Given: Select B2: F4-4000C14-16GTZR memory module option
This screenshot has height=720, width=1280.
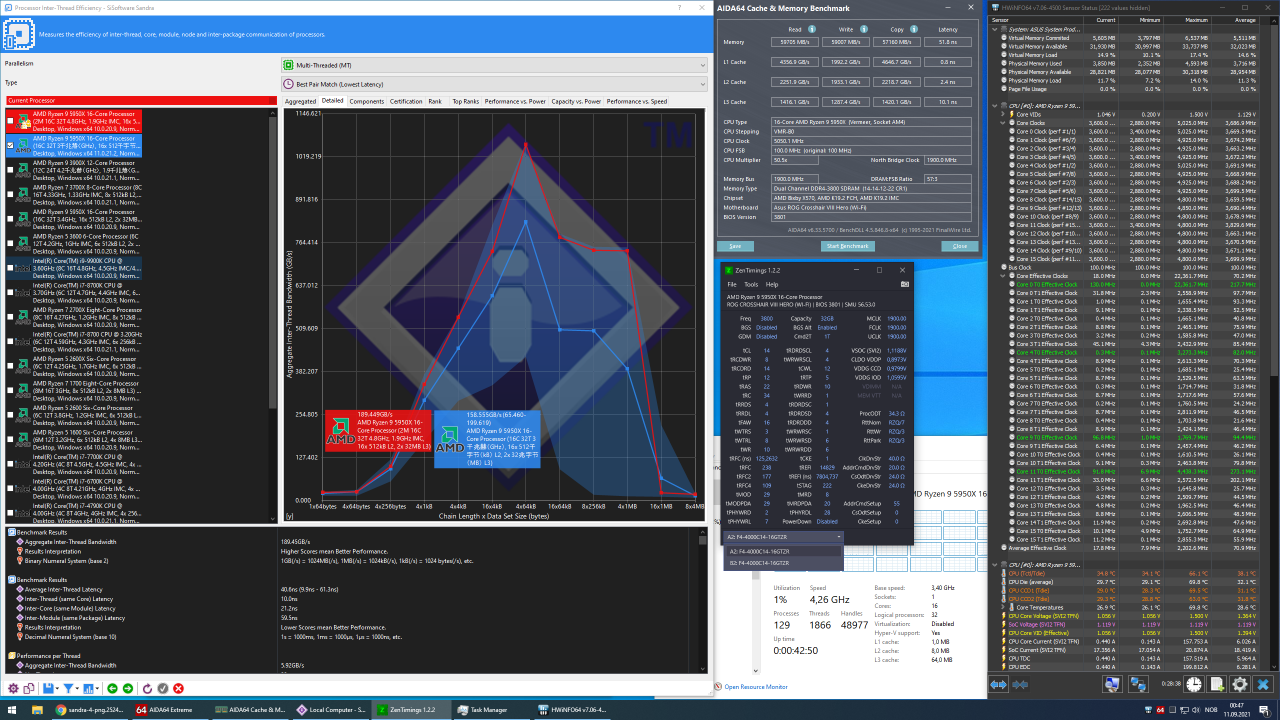Looking at the screenshot, I should click(x=762, y=563).
